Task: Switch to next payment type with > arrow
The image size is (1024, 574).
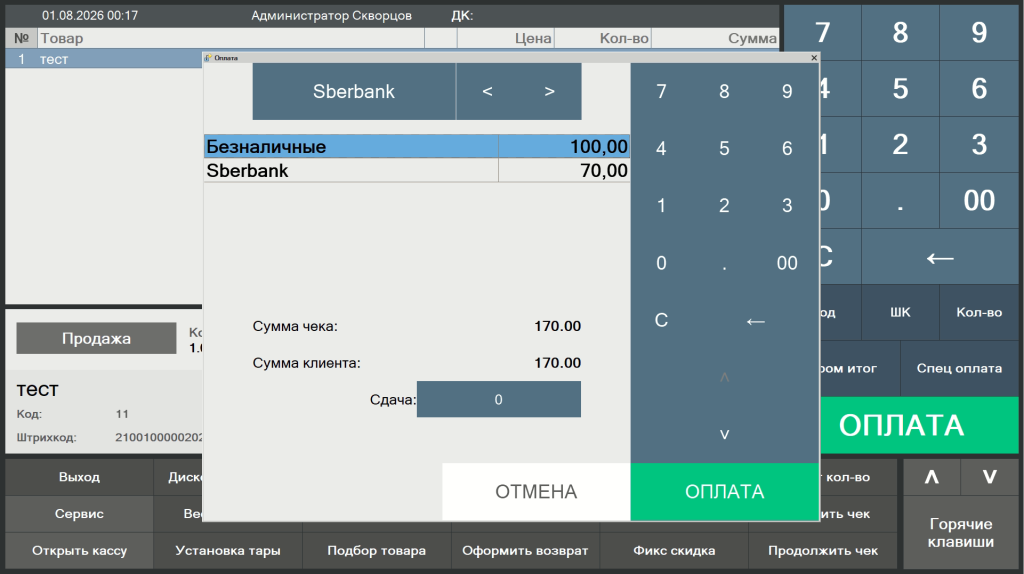Action: [550, 91]
